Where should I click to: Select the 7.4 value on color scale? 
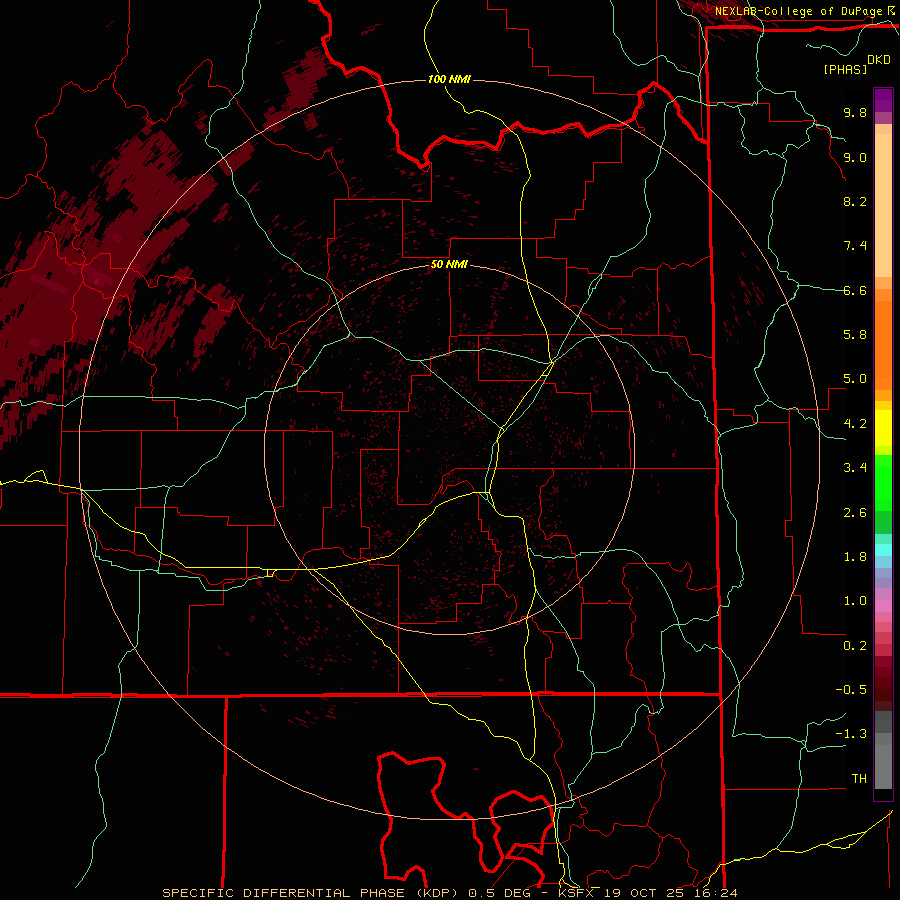[x=855, y=246]
